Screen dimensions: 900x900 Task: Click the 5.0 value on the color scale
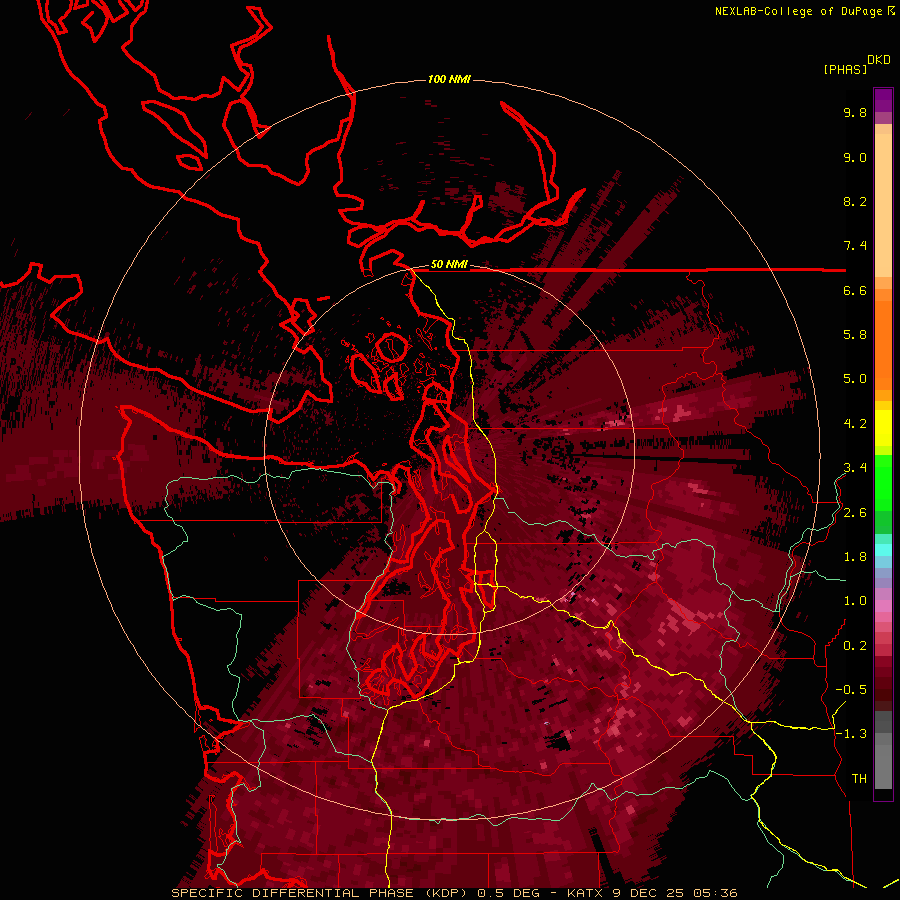click(855, 379)
